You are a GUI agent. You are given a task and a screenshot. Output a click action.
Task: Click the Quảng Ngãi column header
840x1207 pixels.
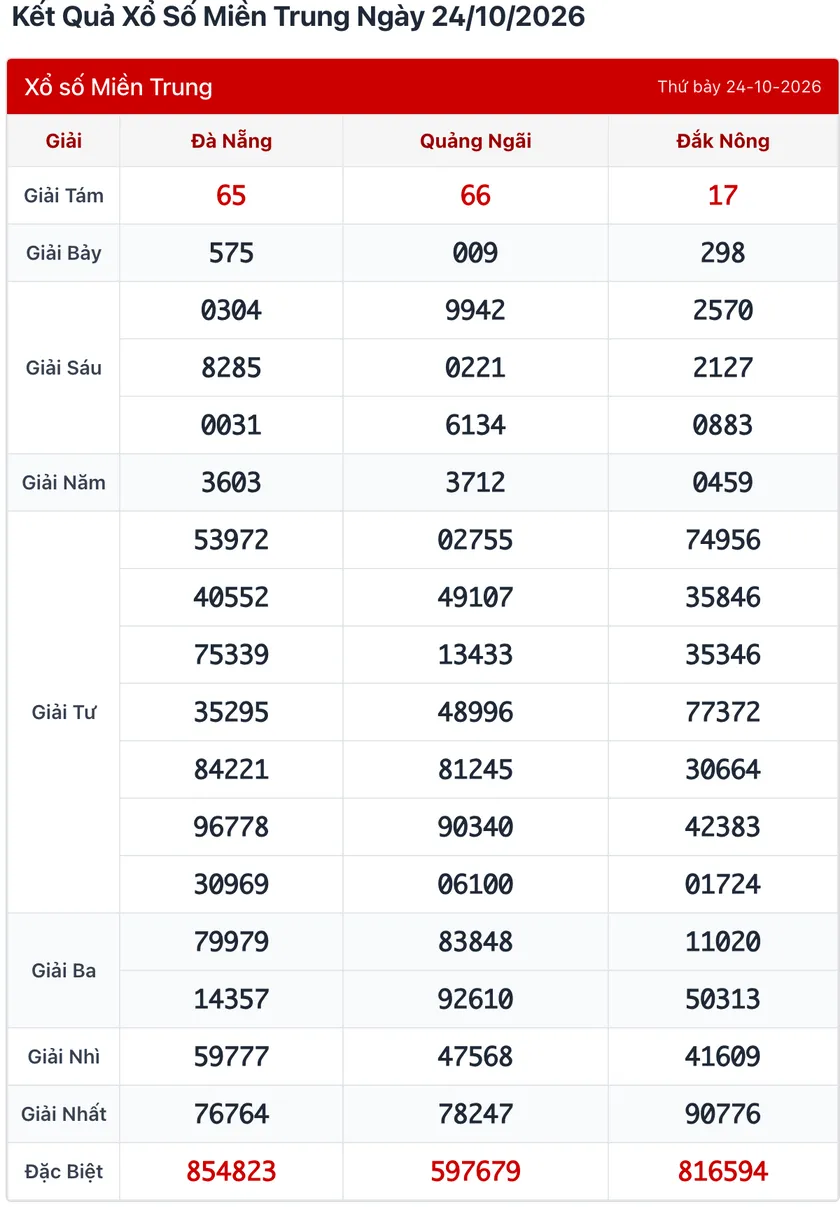(475, 141)
